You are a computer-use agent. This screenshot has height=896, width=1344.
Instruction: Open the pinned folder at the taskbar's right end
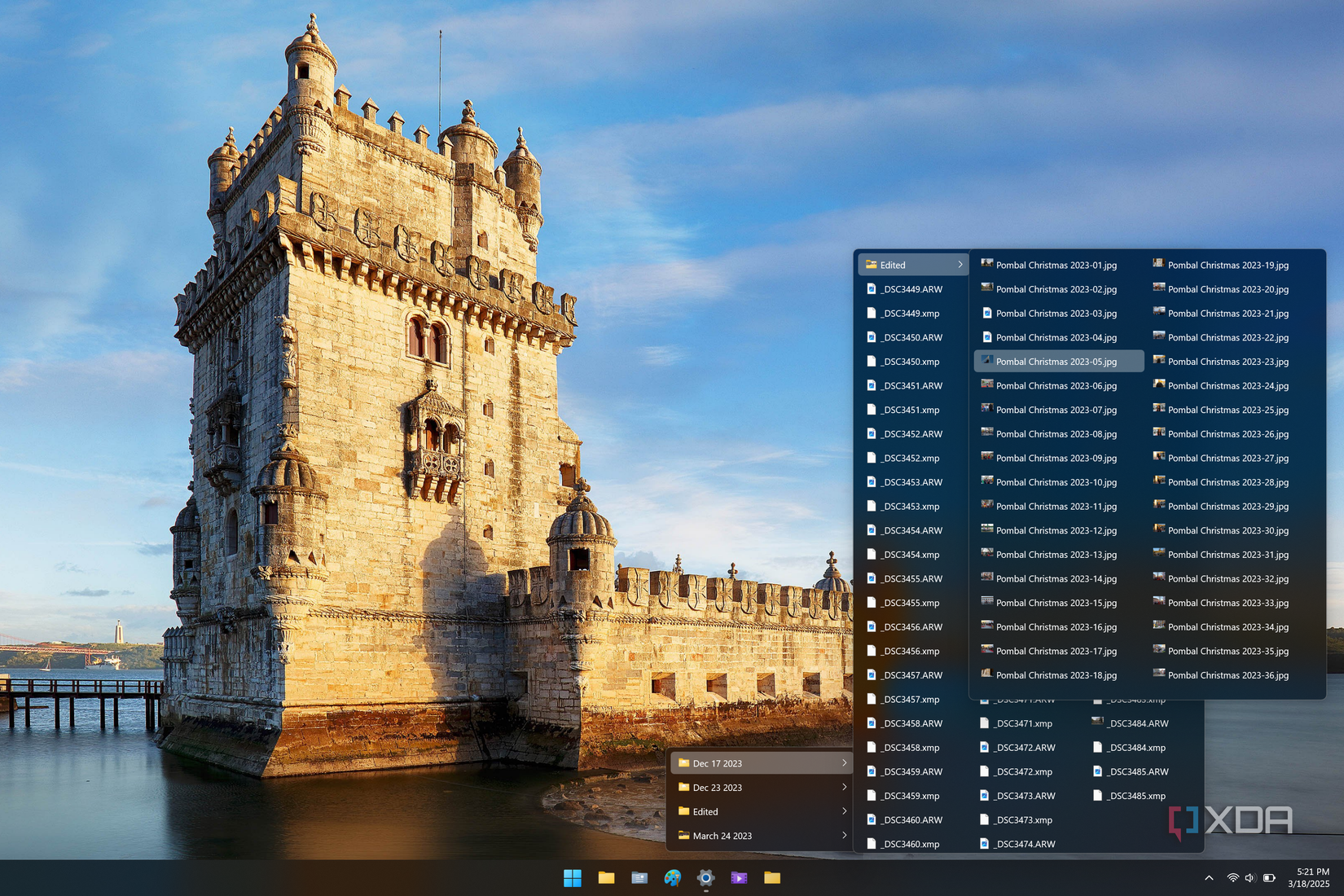(771, 878)
